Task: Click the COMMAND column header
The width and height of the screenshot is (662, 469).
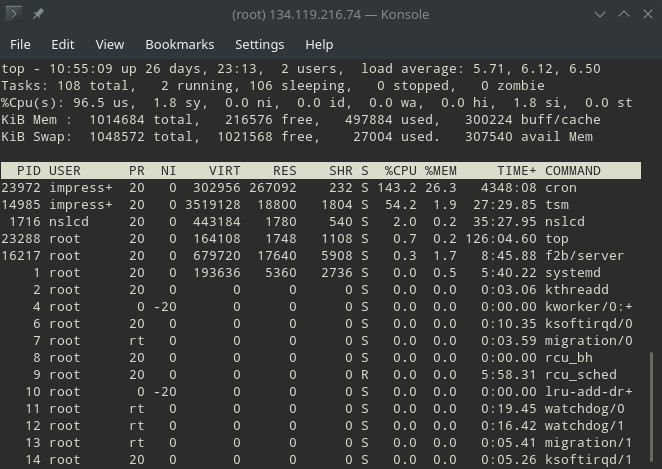Action: pos(572,171)
